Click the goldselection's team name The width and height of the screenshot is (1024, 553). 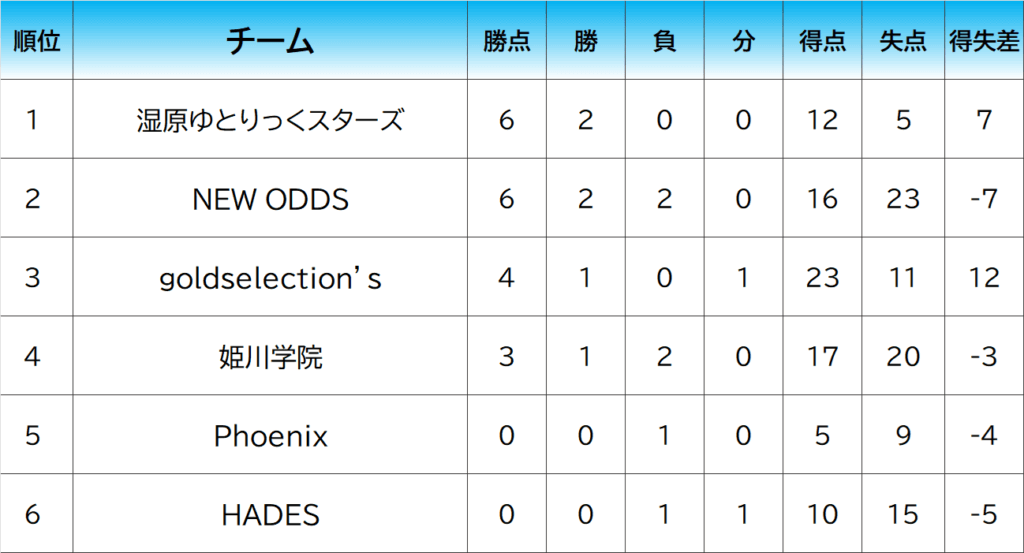(270, 278)
